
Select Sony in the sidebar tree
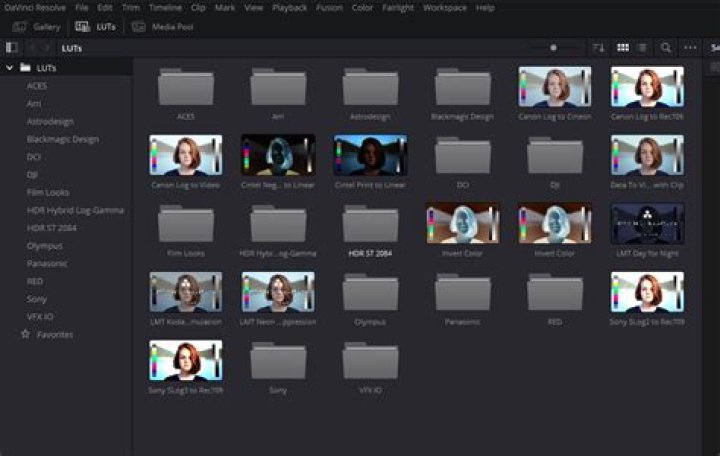point(37,299)
